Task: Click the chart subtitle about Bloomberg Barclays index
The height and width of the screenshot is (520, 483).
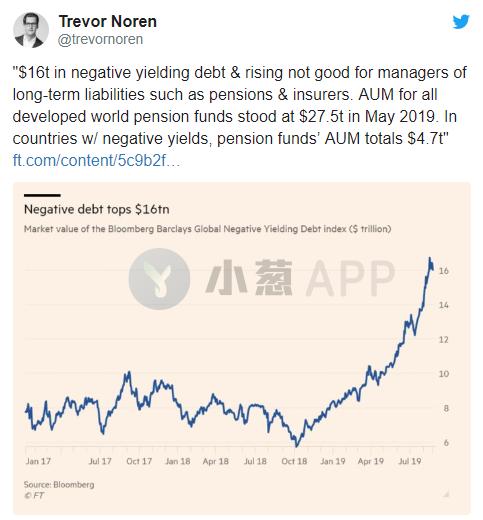Action: 208,229
